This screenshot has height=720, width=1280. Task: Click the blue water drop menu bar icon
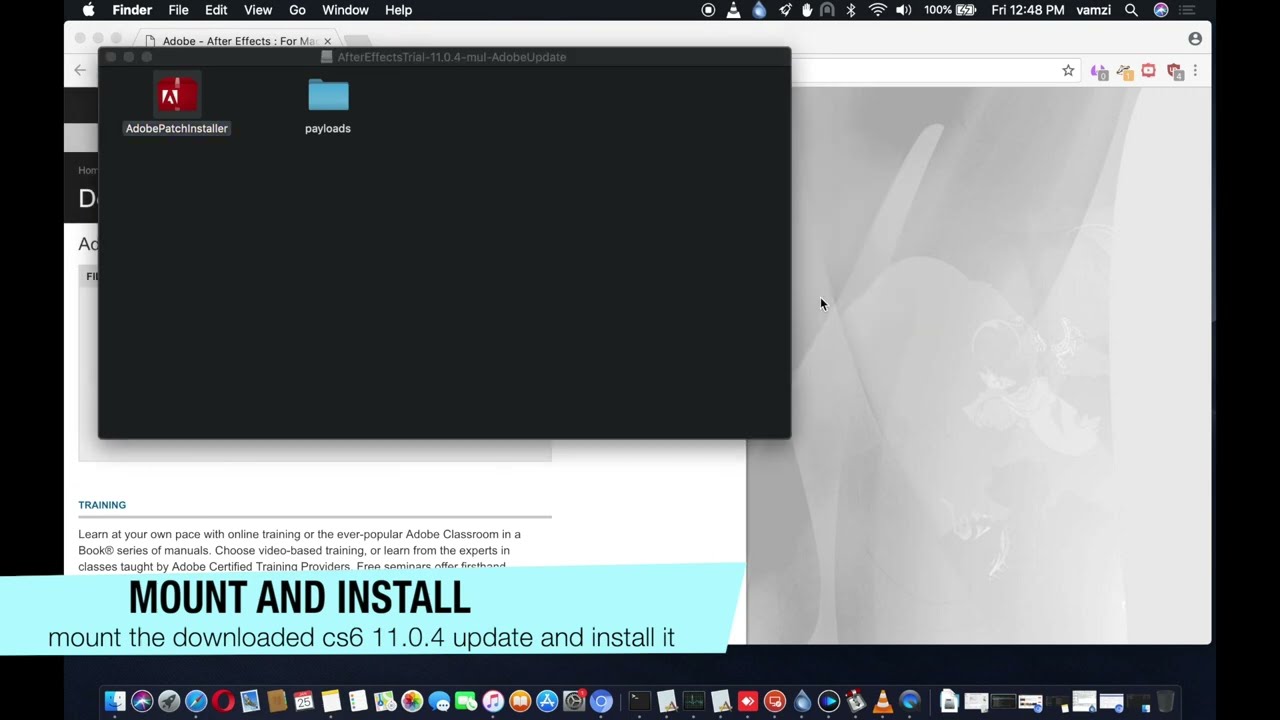(x=759, y=10)
